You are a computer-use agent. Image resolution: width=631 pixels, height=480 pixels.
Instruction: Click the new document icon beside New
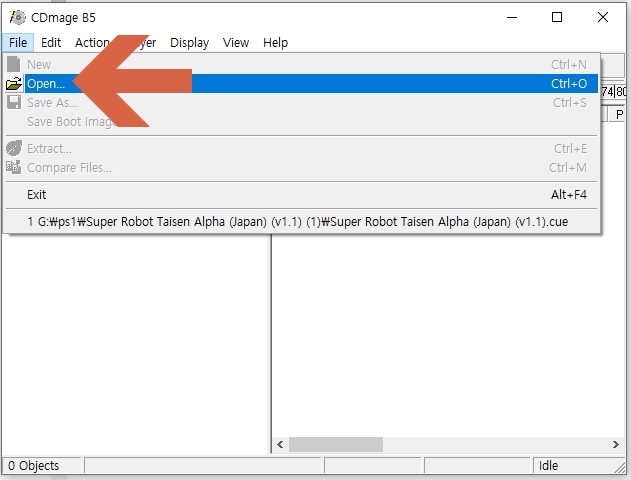pyautogui.click(x=14, y=64)
